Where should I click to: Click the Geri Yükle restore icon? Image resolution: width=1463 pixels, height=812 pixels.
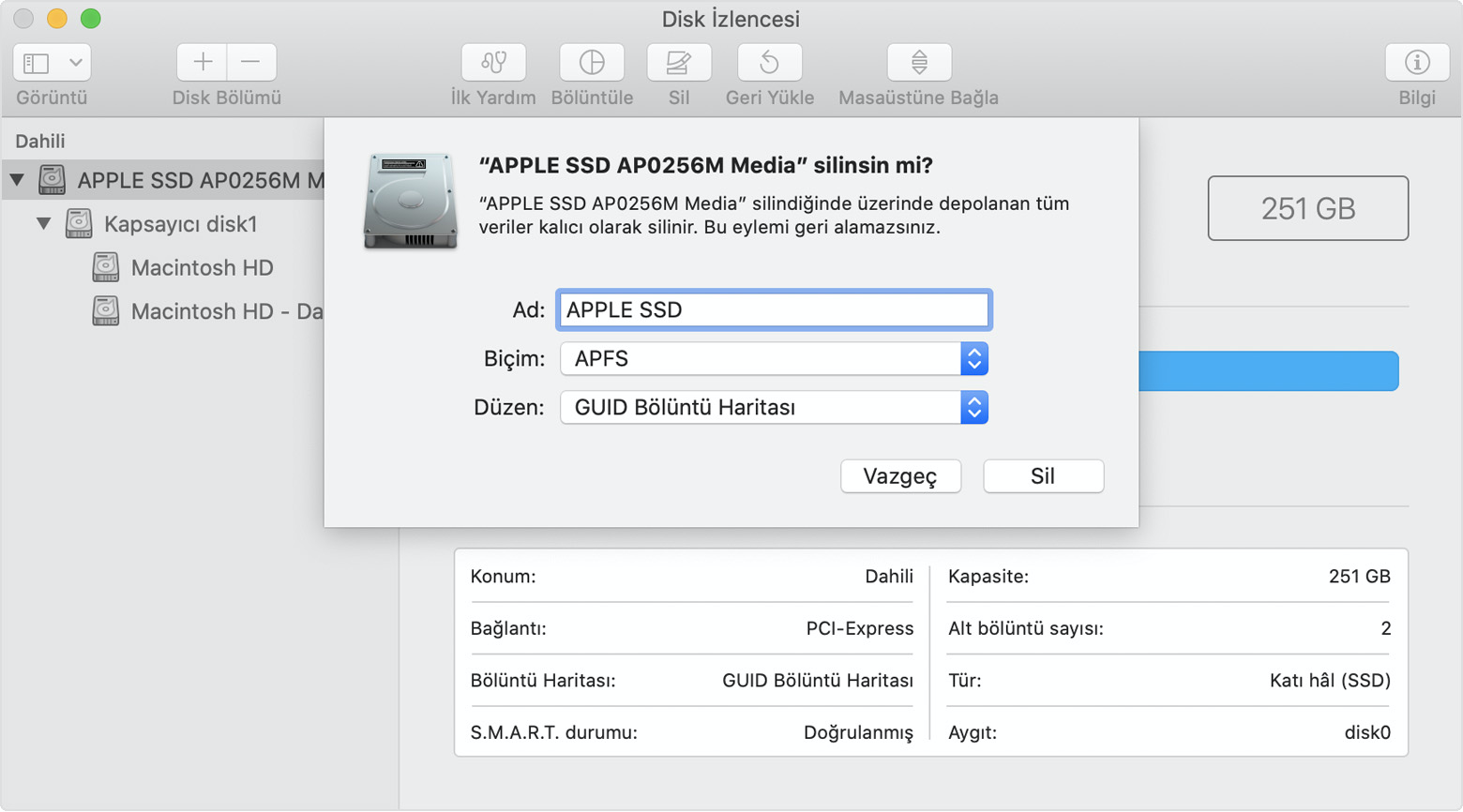click(x=769, y=63)
